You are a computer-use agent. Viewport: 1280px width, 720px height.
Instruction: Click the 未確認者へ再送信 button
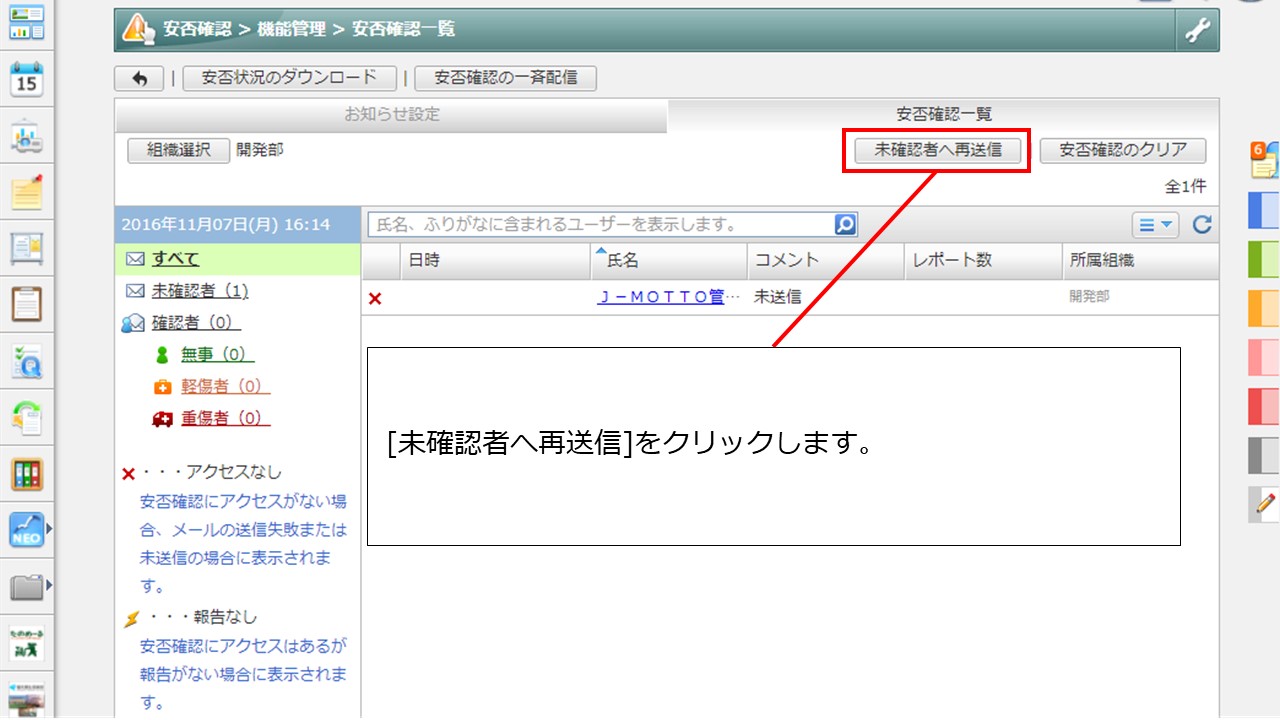[x=937, y=150]
